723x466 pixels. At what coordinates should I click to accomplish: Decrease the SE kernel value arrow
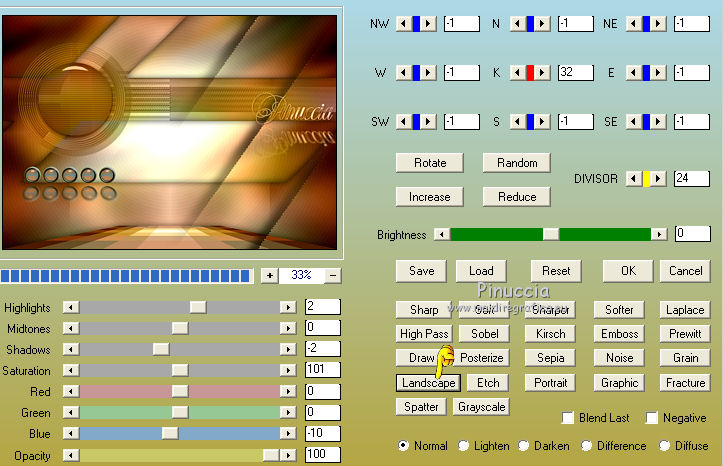[634, 121]
